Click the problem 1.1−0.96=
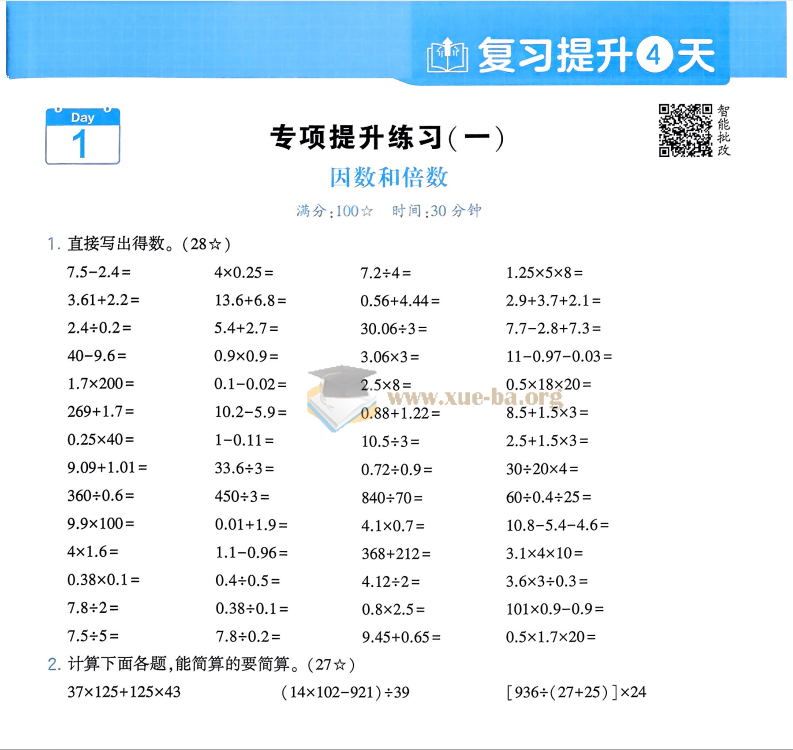The width and height of the screenshot is (793, 750). [251, 553]
